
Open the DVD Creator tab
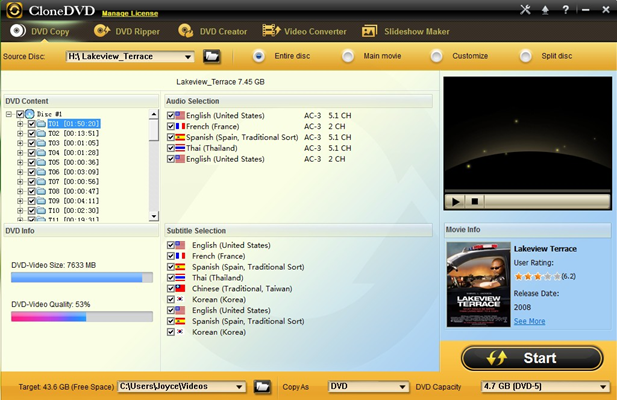tap(212, 31)
